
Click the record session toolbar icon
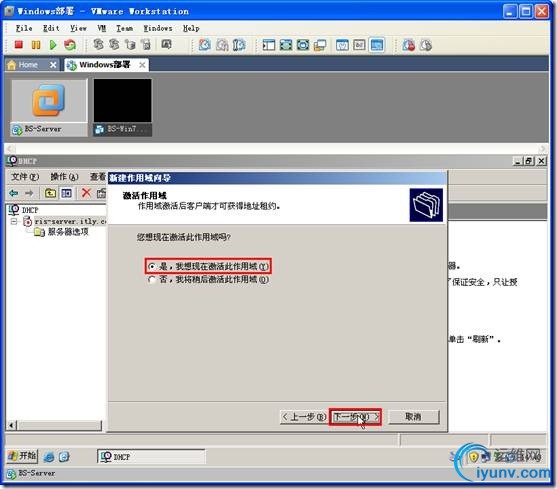[409, 45]
